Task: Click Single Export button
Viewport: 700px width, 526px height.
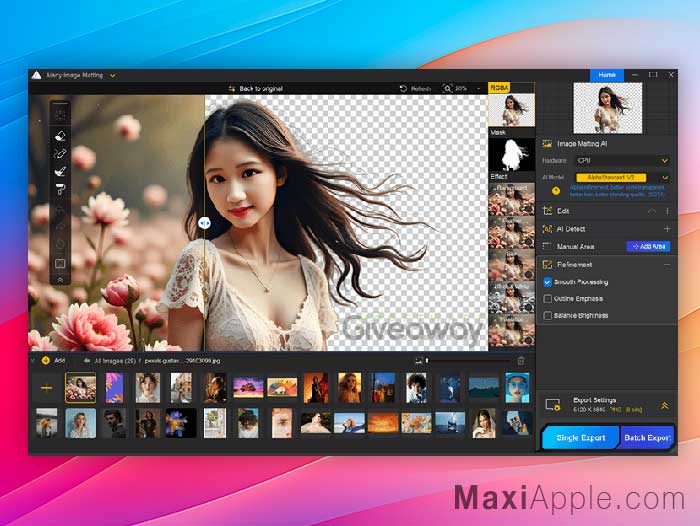Action: pos(581,438)
